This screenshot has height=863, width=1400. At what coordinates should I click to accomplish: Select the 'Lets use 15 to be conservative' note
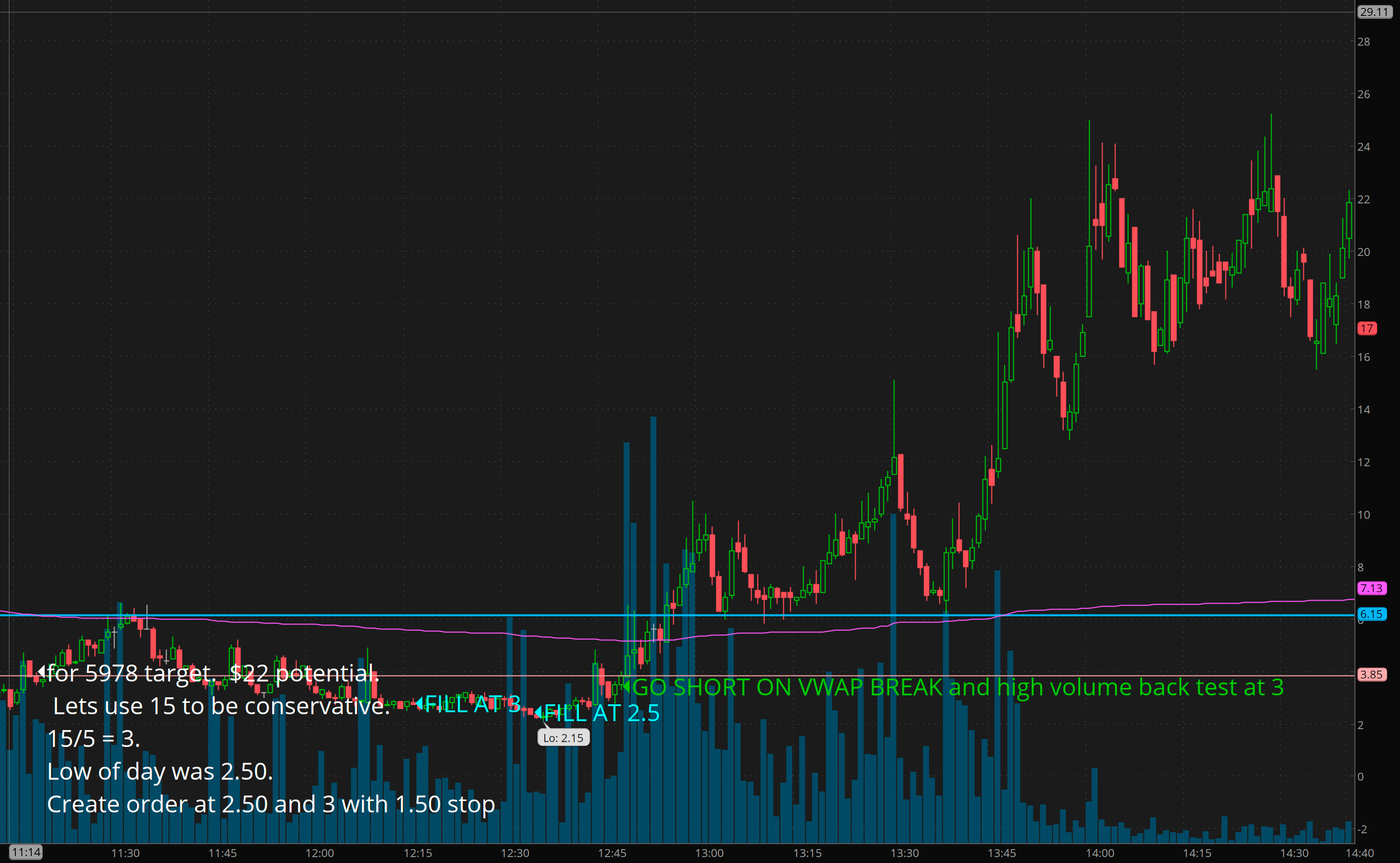click(222, 706)
